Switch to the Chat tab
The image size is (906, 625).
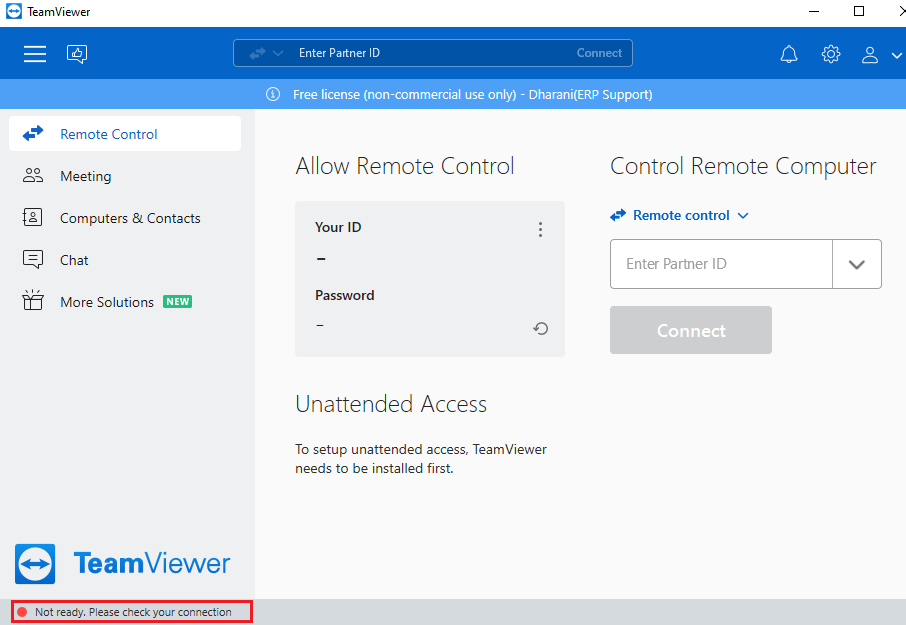click(x=125, y=260)
